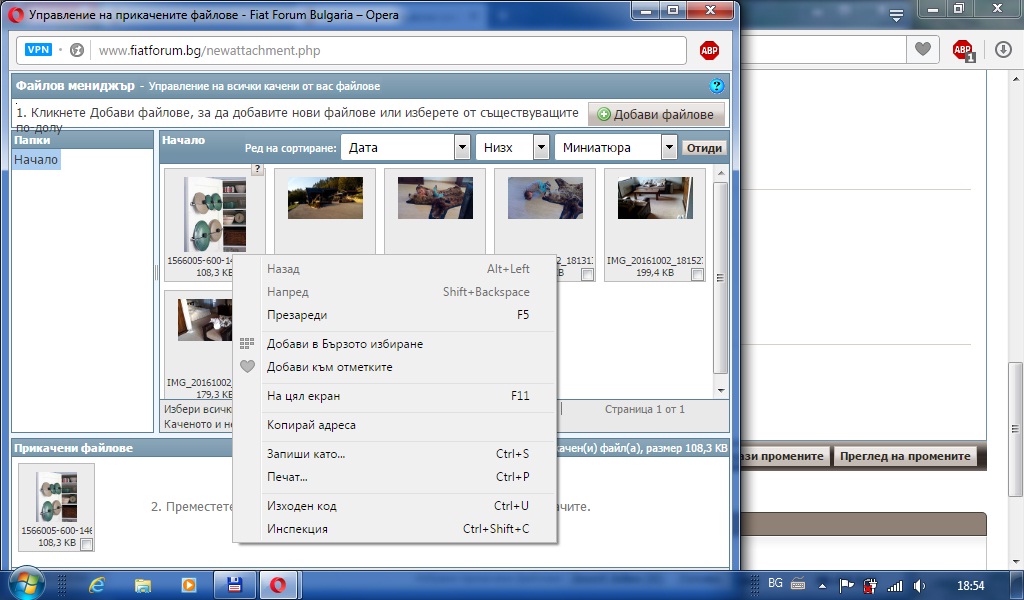Tick the checkbox for IMG_20161002_18152 199,4 KB
This screenshot has height=600, width=1024.
[x=697, y=274]
